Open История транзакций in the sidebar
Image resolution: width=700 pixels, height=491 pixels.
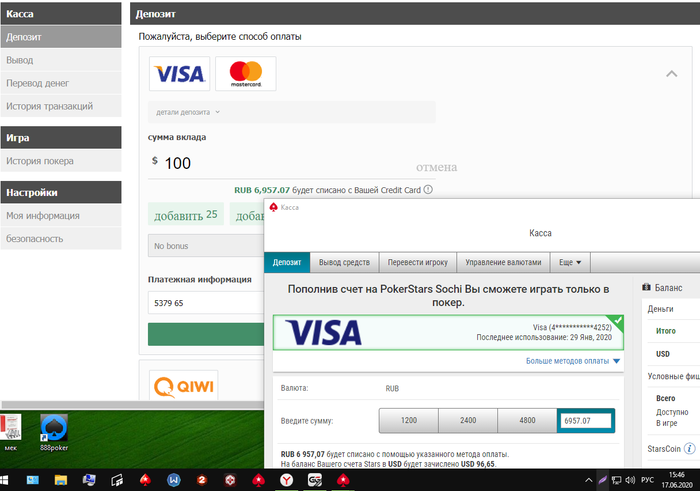coord(61,106)
